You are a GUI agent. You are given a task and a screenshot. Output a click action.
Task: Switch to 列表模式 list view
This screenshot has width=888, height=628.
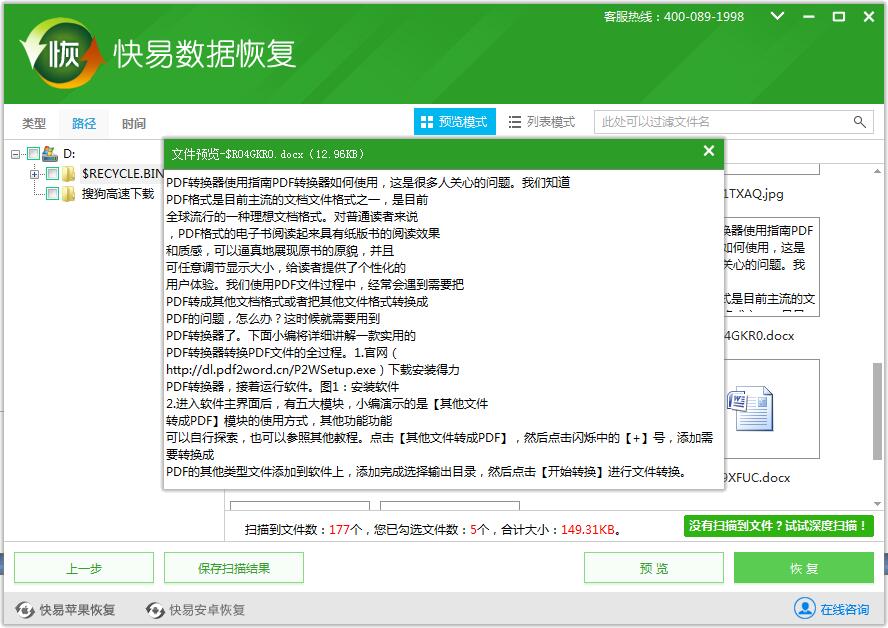tap(541, 122)
